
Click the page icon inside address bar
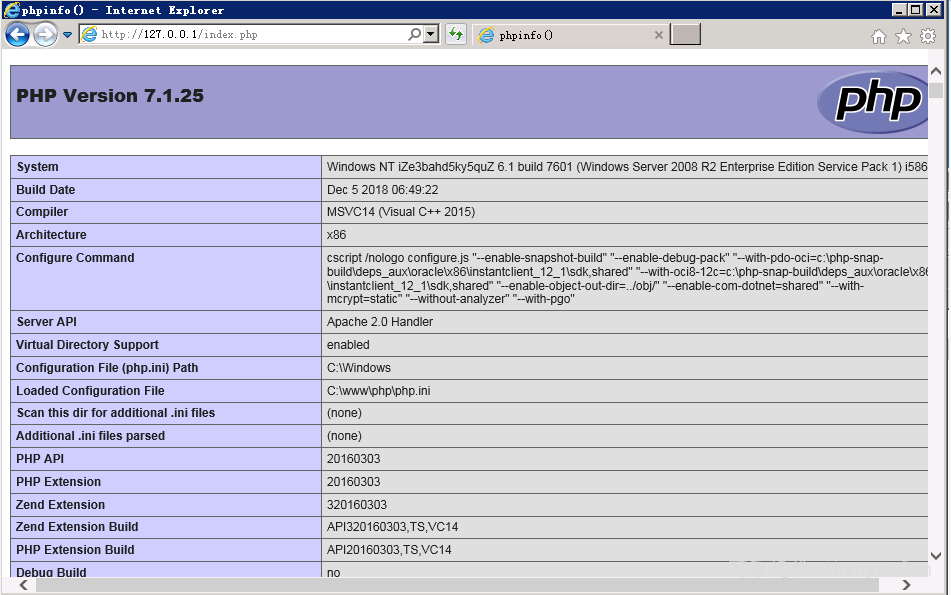point(89,34)
